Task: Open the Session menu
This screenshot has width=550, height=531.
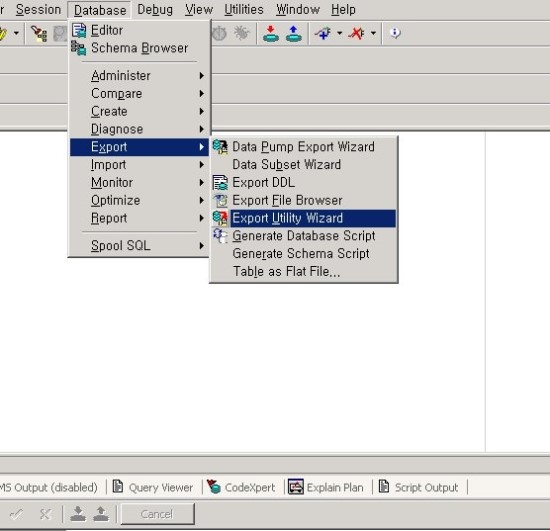Action: (38, 9)
